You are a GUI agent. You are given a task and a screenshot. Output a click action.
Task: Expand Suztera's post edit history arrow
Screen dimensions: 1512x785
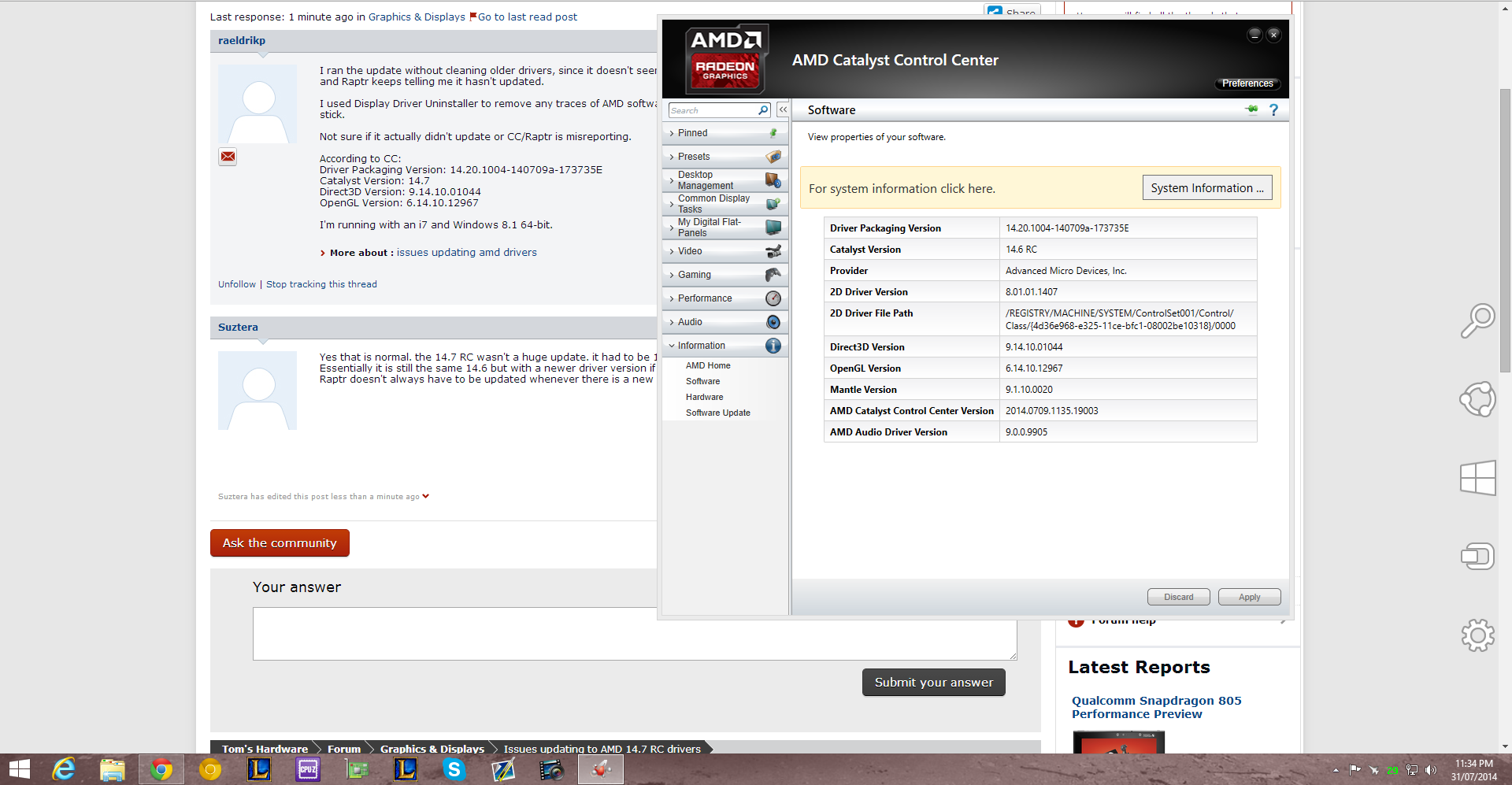coord(425,496)
